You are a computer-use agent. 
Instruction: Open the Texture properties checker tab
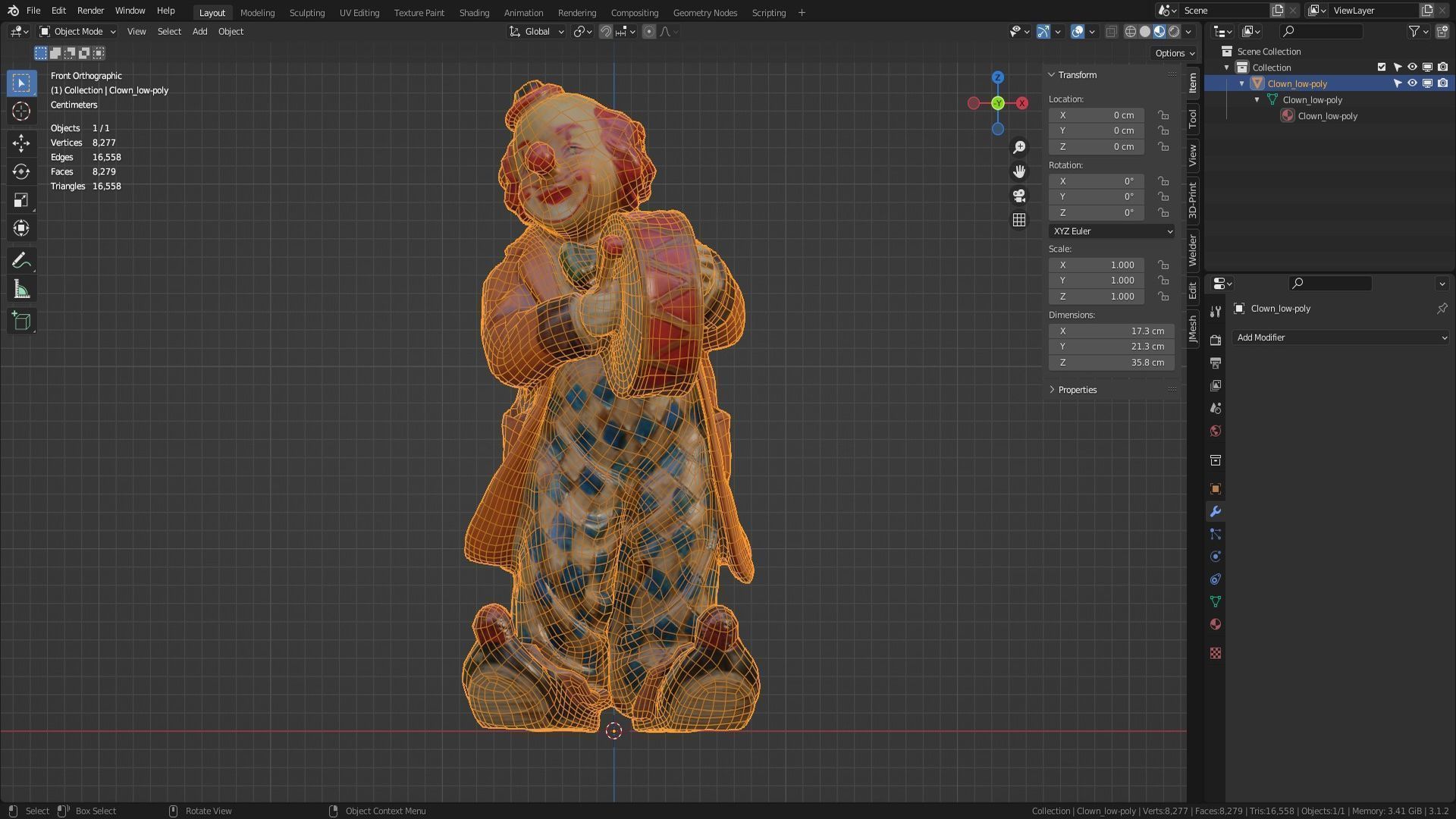tap(1216, 653)
